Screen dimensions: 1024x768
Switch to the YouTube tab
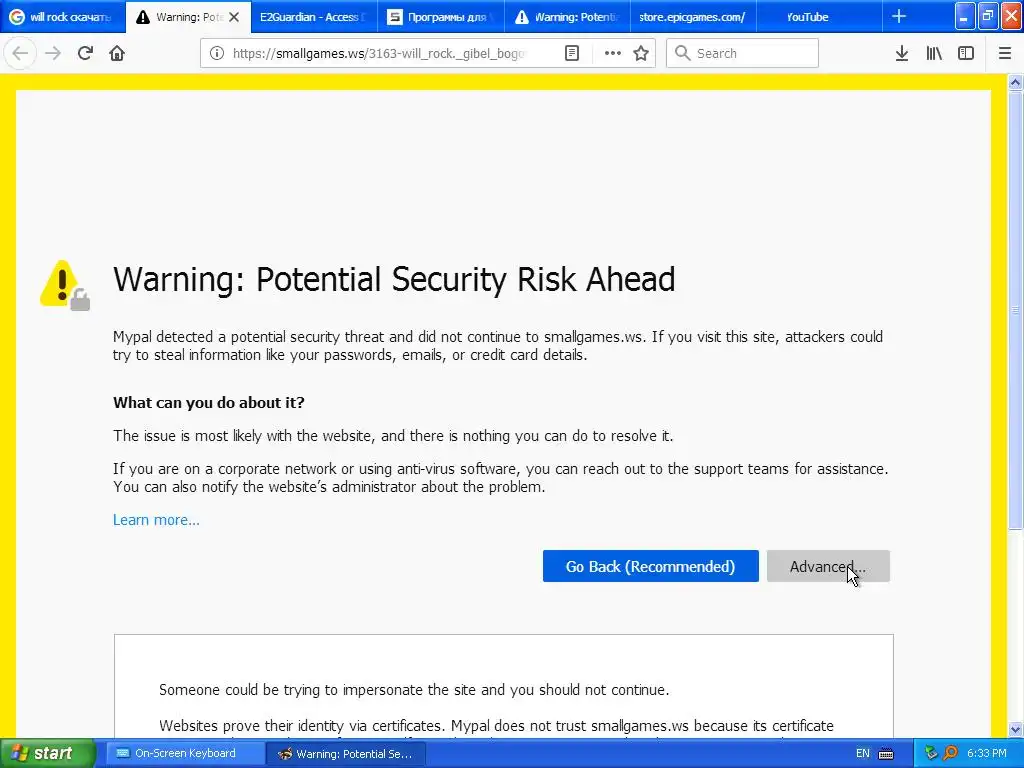pyautogui.click(x=819, y=17)
